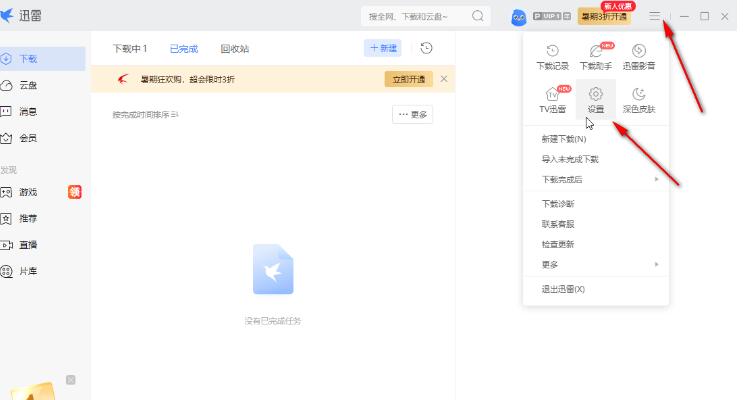Switch to 深色皮肤 dark skin

(639, 100)
